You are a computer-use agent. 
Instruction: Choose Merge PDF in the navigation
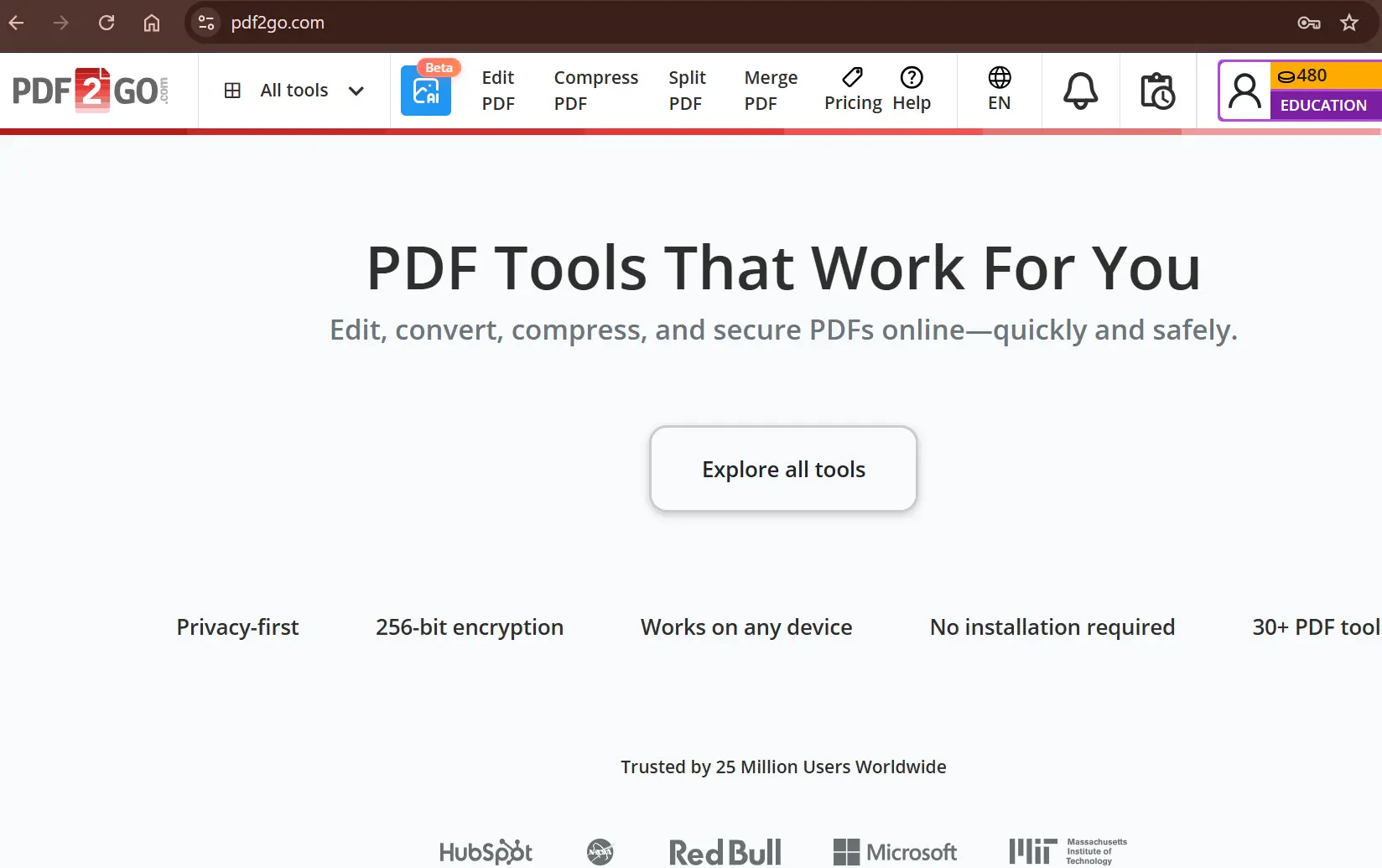(x=771, y=91)
